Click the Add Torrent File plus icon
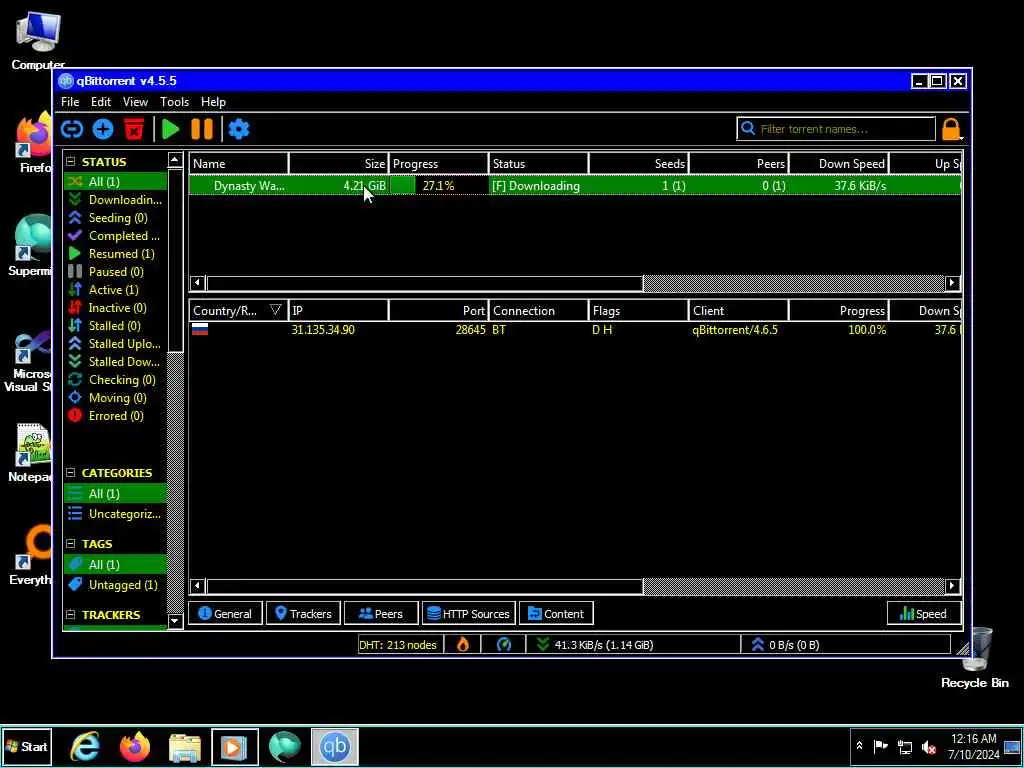 click(x=103, y=129)
